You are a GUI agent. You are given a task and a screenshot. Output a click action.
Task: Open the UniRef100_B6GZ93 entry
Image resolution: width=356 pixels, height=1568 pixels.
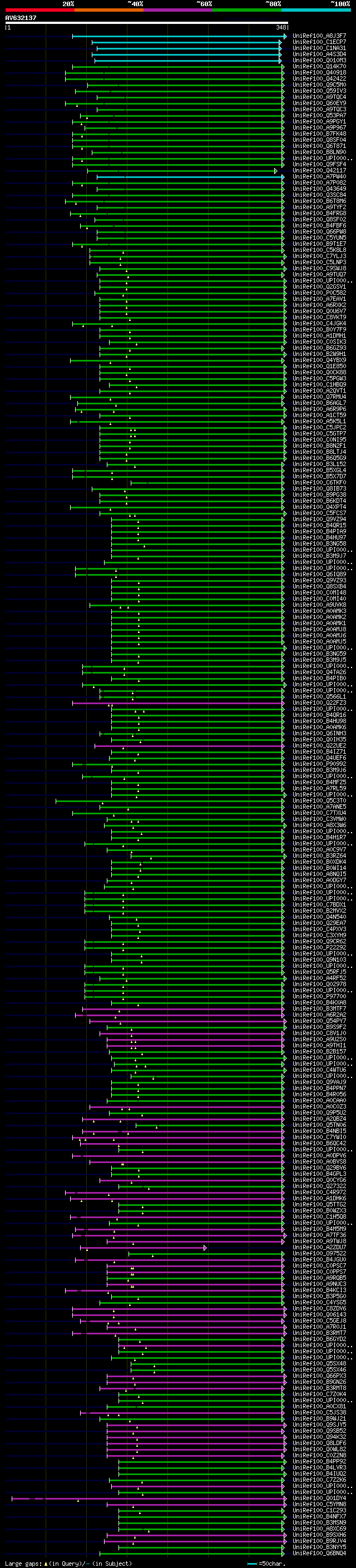(x=319, y=348)
